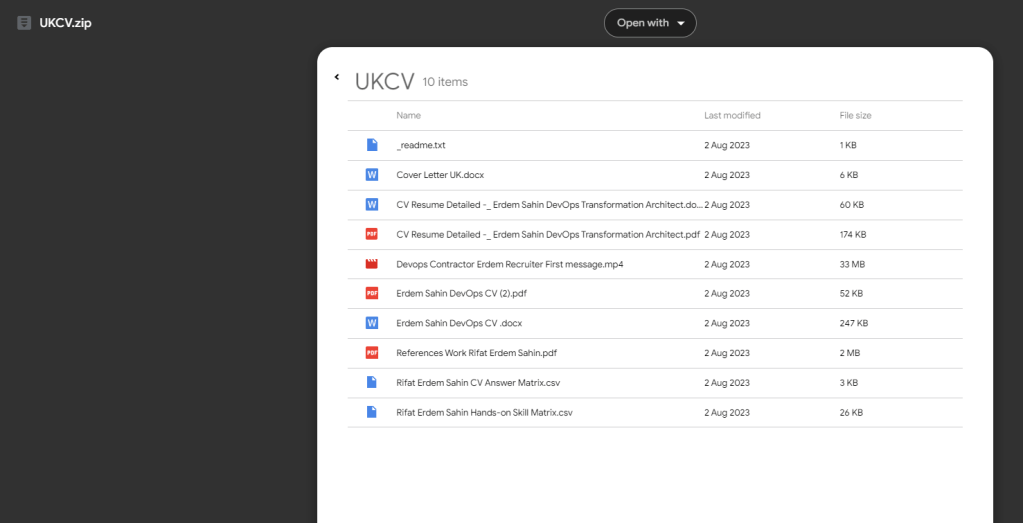Click the 60 KB file size value

coord(851,205)
